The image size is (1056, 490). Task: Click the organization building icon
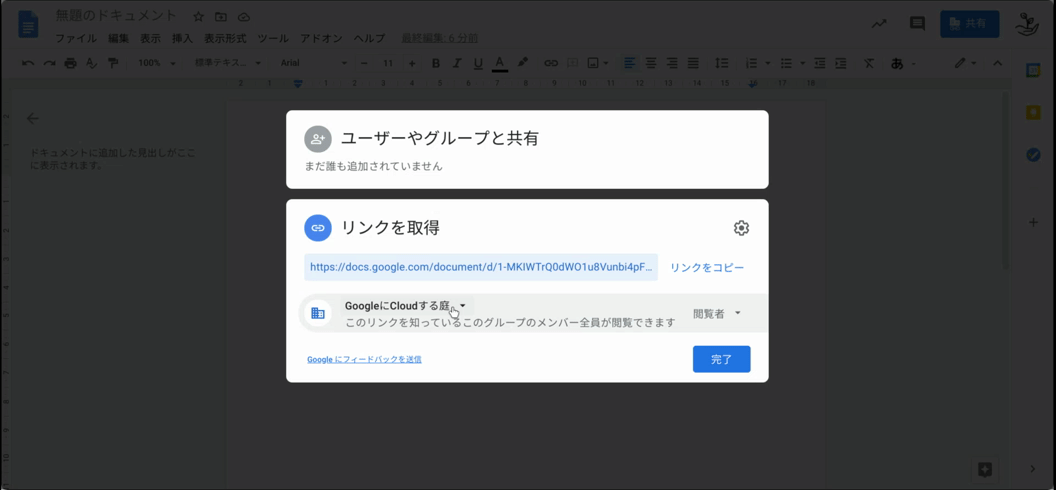point(318,313)
